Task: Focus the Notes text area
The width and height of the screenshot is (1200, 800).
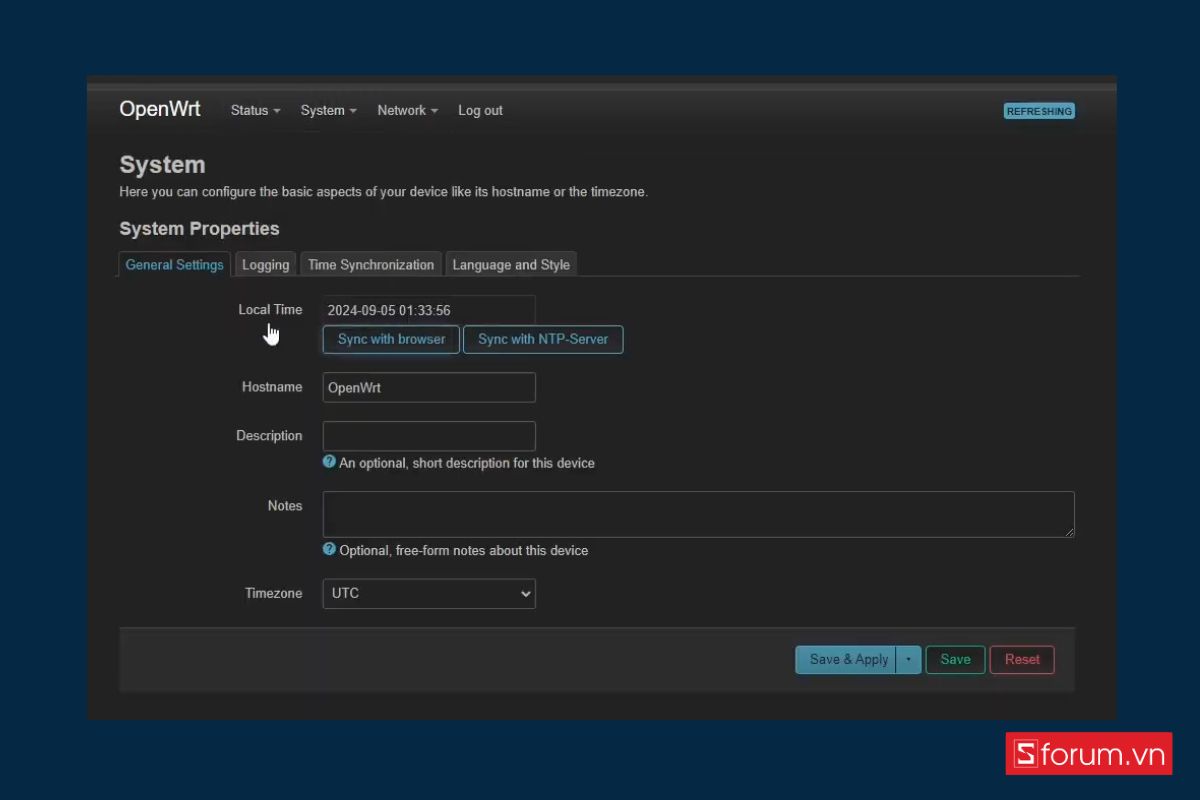Action: click(698, 514)
